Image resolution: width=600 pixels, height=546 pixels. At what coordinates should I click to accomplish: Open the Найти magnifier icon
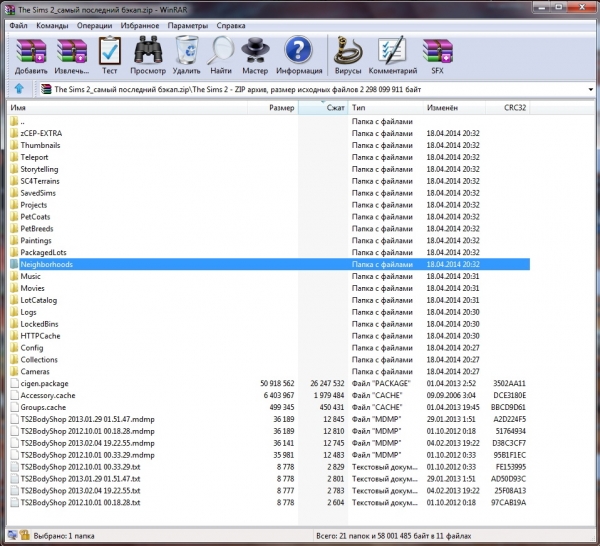[221, 51]
